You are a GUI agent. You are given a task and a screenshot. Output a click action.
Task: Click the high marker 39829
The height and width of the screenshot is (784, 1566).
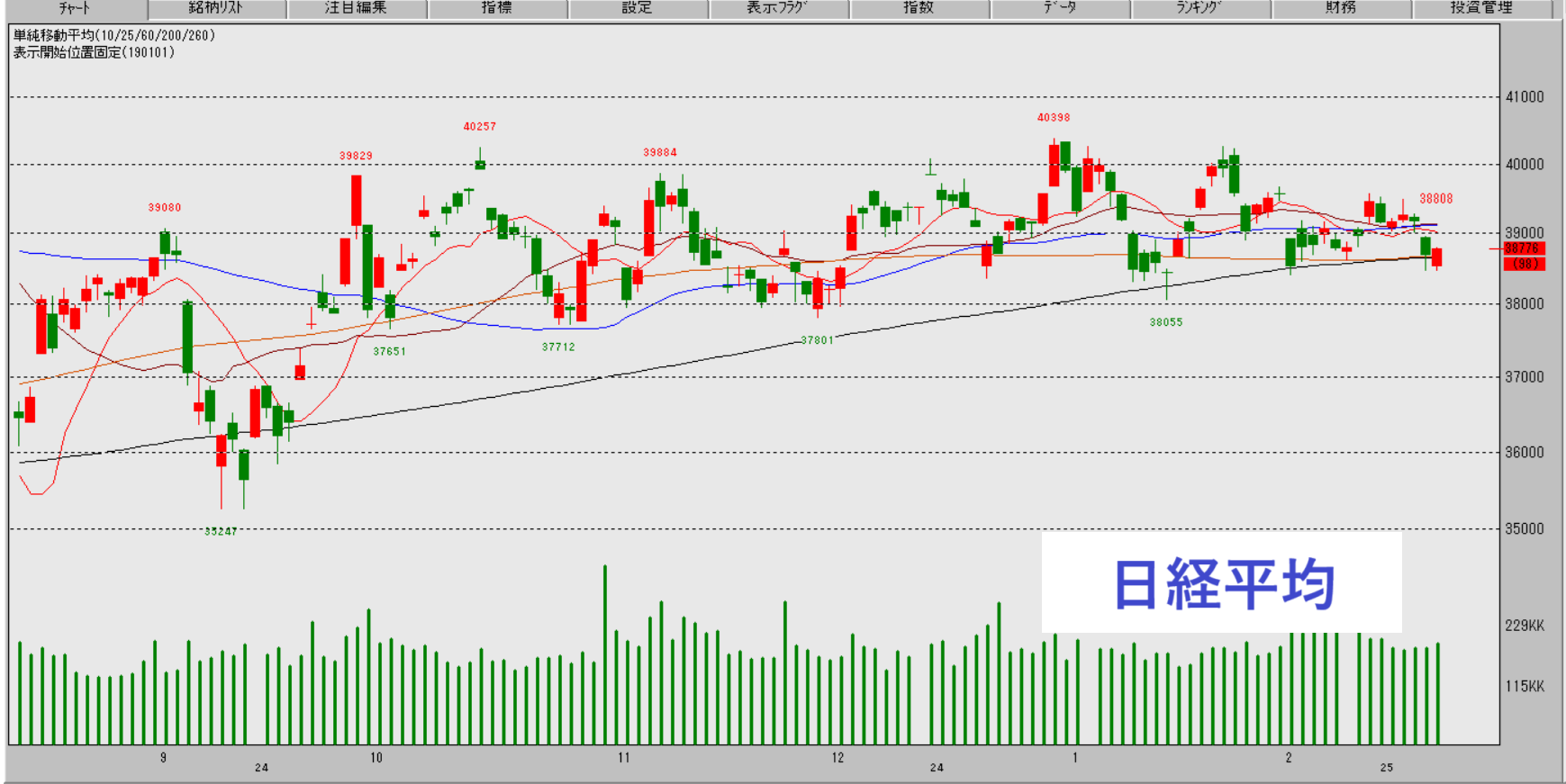356,157
